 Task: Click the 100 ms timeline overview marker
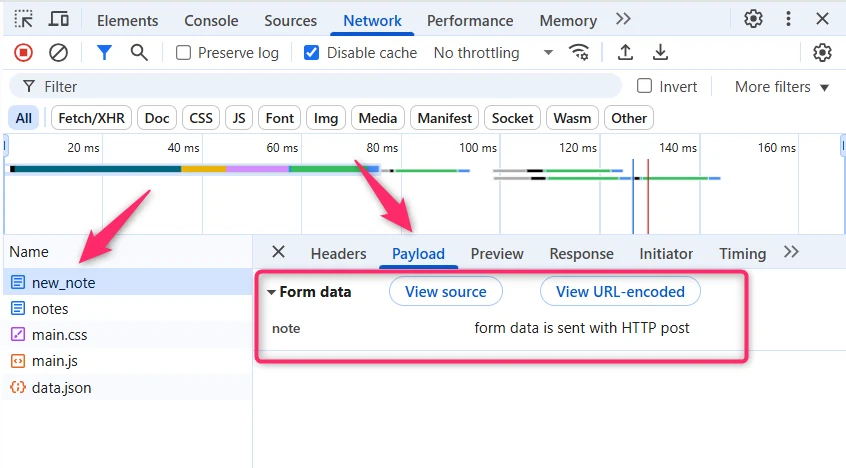click(x=477, y=147)
